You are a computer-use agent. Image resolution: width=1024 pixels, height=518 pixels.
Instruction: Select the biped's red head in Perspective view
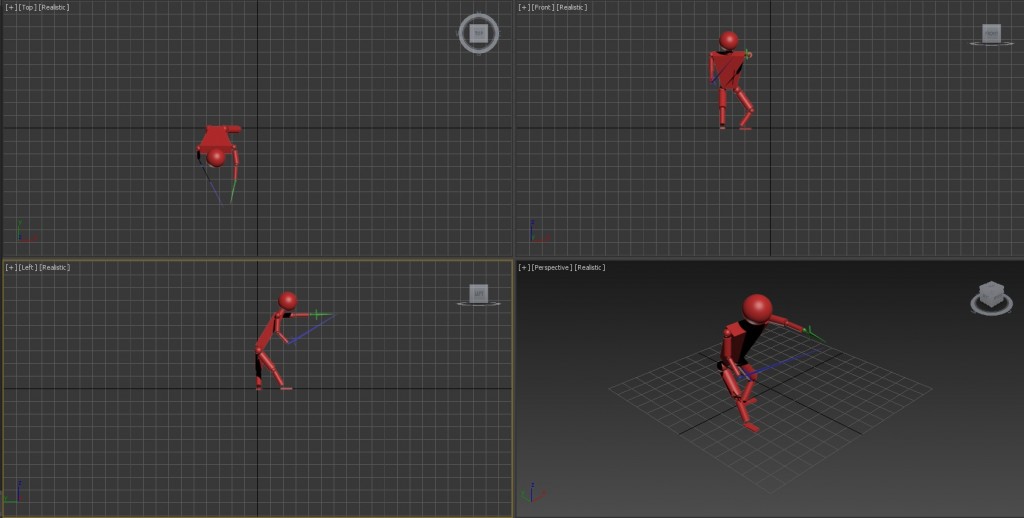pos(757,308)
